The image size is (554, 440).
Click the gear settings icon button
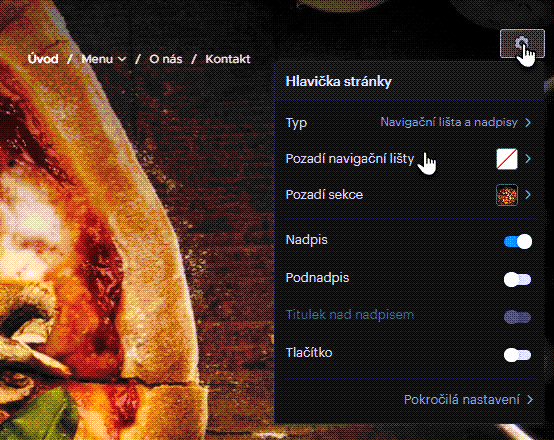(x=522, y=44)
